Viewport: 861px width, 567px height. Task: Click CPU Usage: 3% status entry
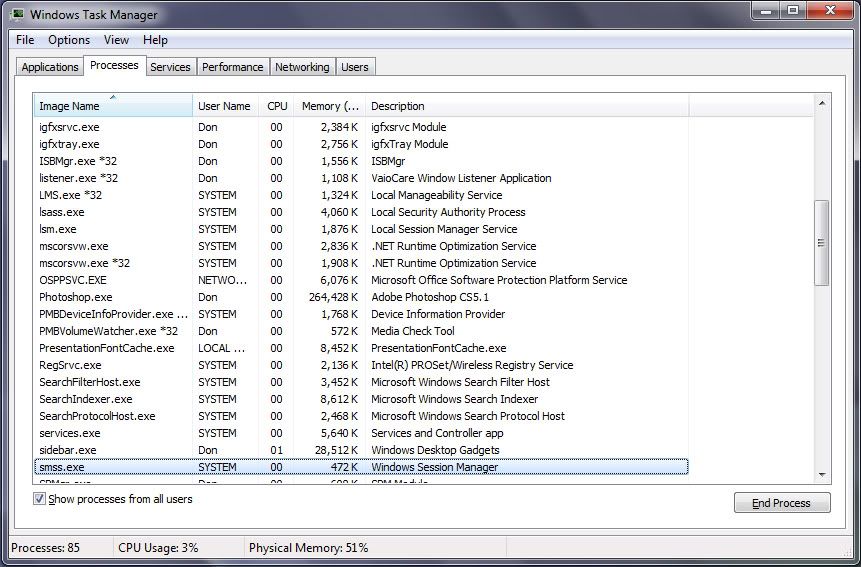(x=158, y=548)
